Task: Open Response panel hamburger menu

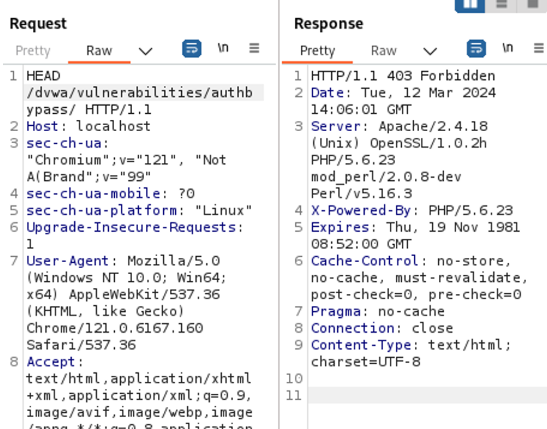Action: point(539,48)
